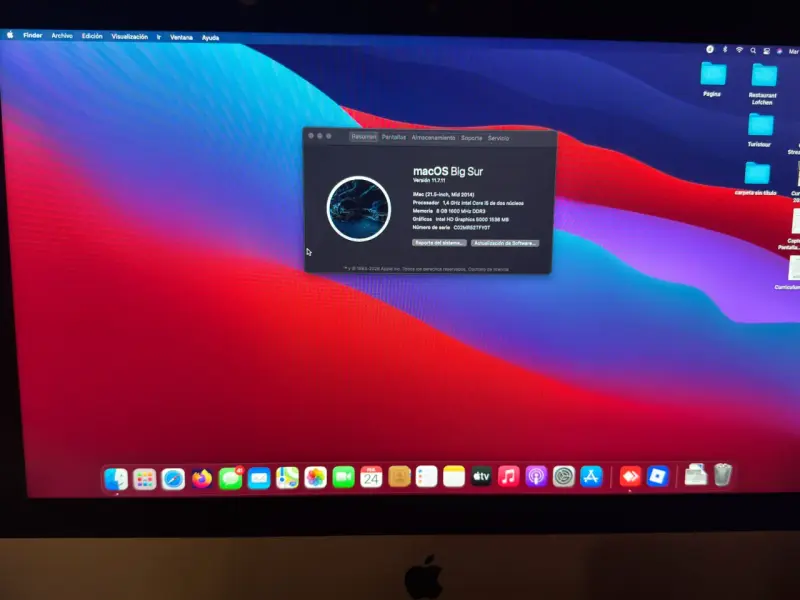Switch to the Soporte tab

click(471, 138)
